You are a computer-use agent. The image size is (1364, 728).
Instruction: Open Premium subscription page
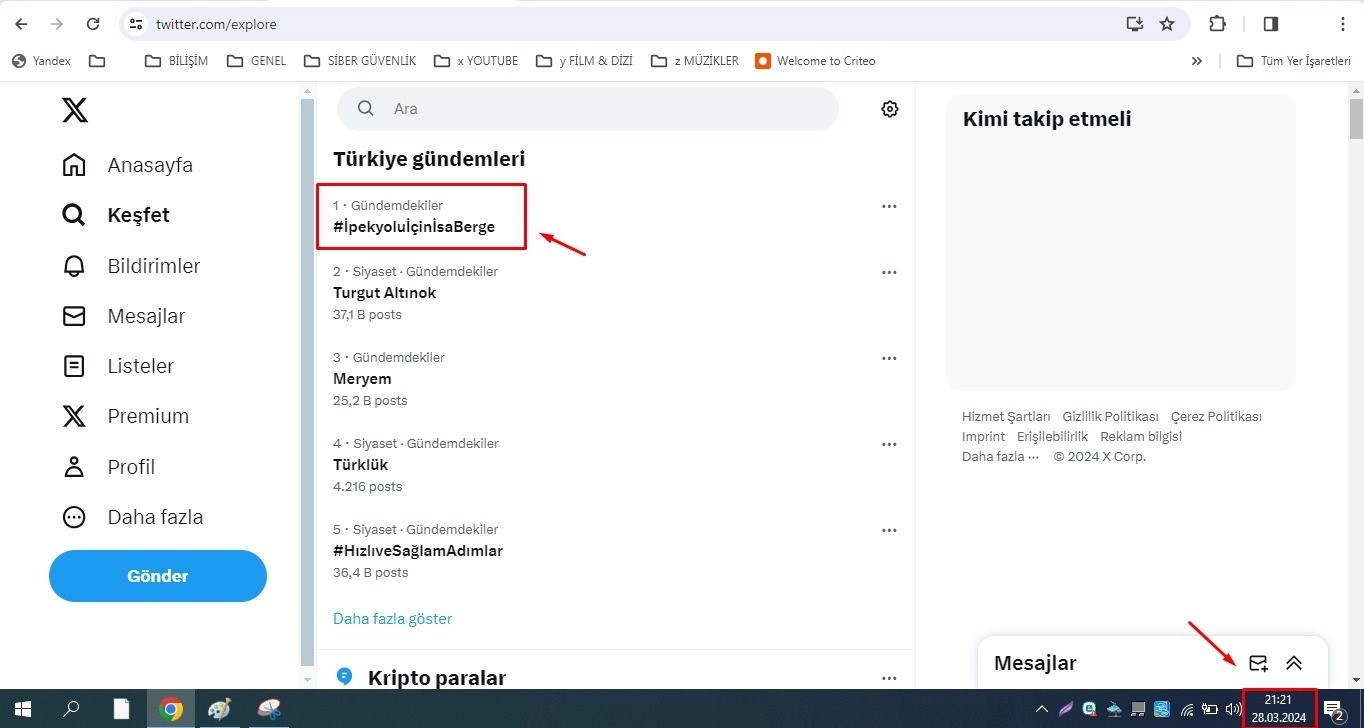point(125,416)
